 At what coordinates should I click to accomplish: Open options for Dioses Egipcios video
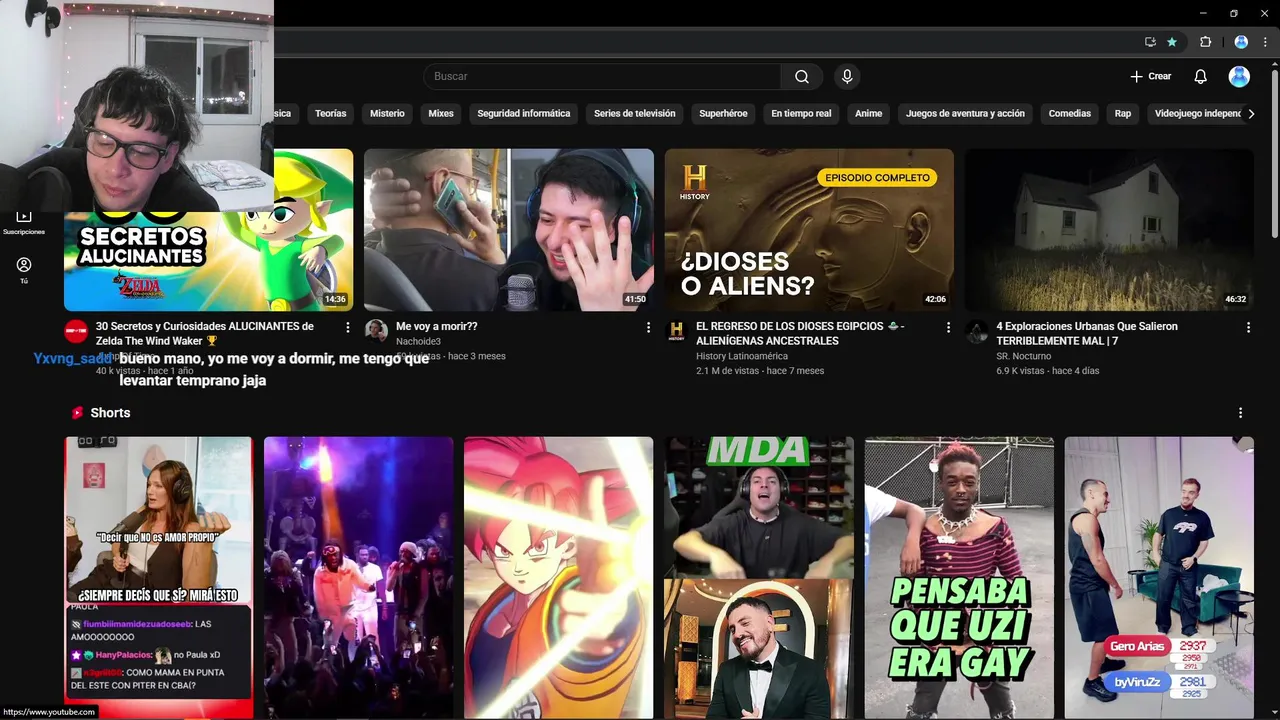[948, 327]
